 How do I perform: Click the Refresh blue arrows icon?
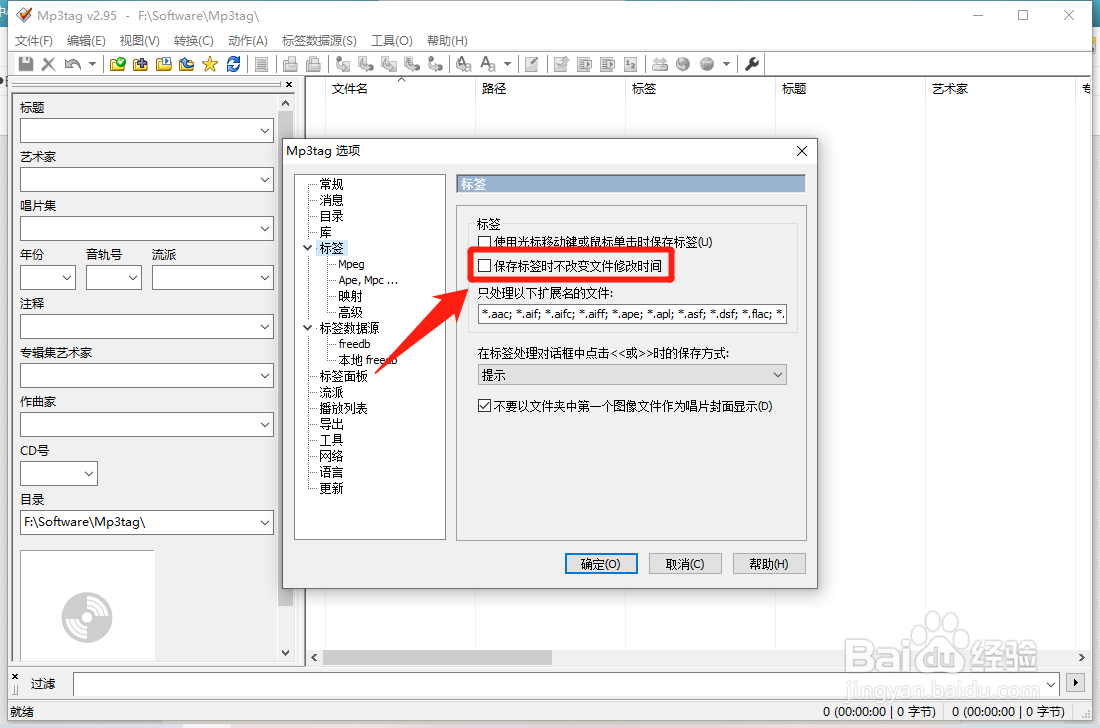234,64
